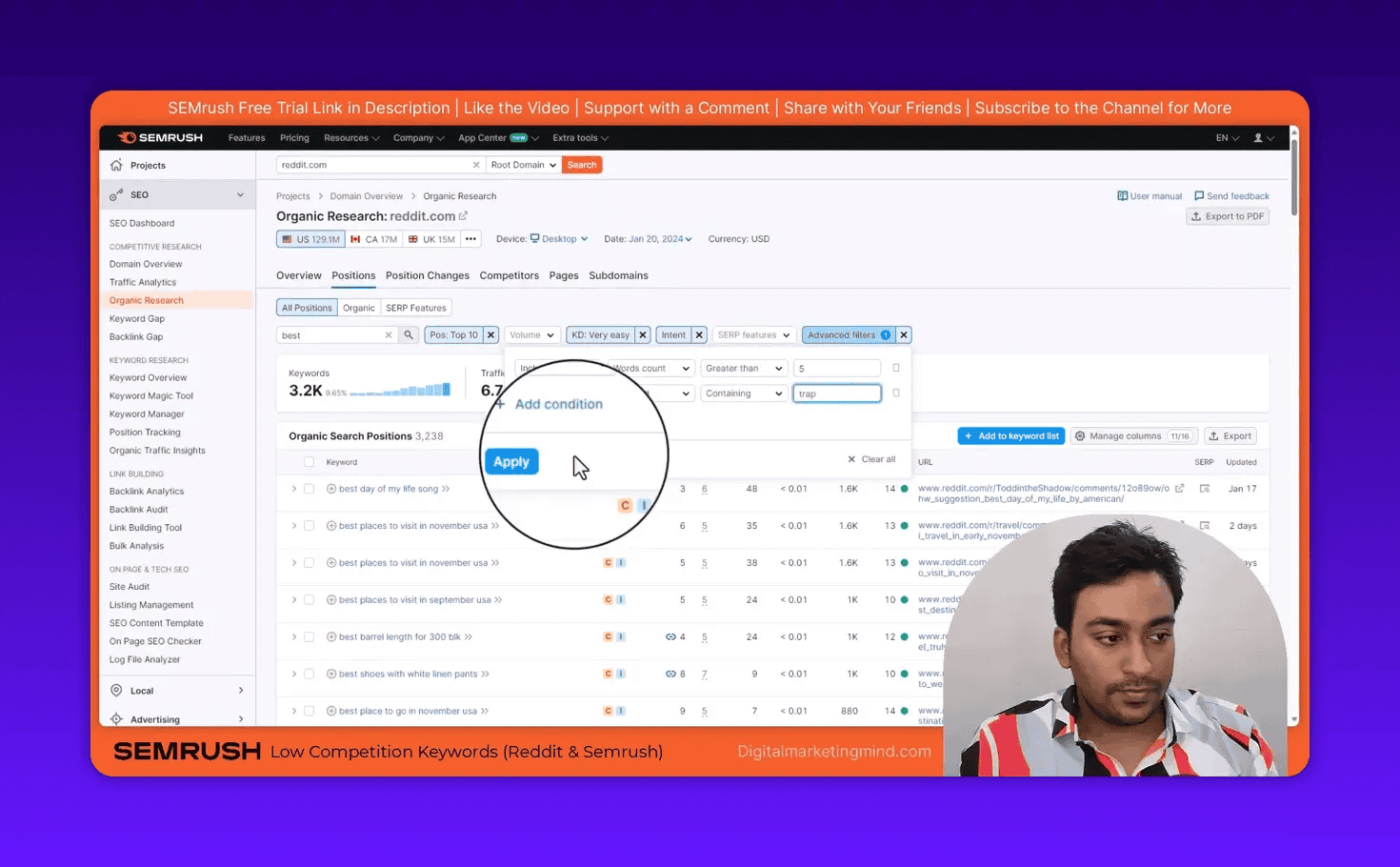This screenshot has height=867, width=1400.
Task: Open the Site Audit tool
Action: click(x=129, y=586)
